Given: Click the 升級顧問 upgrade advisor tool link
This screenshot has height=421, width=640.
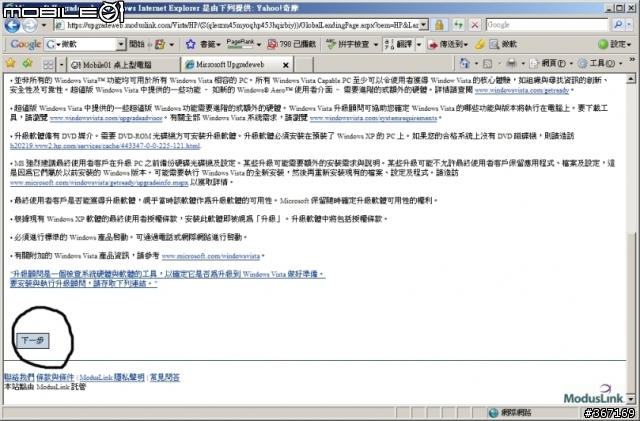Looking at the screenshot, I should tap(167, 278).
